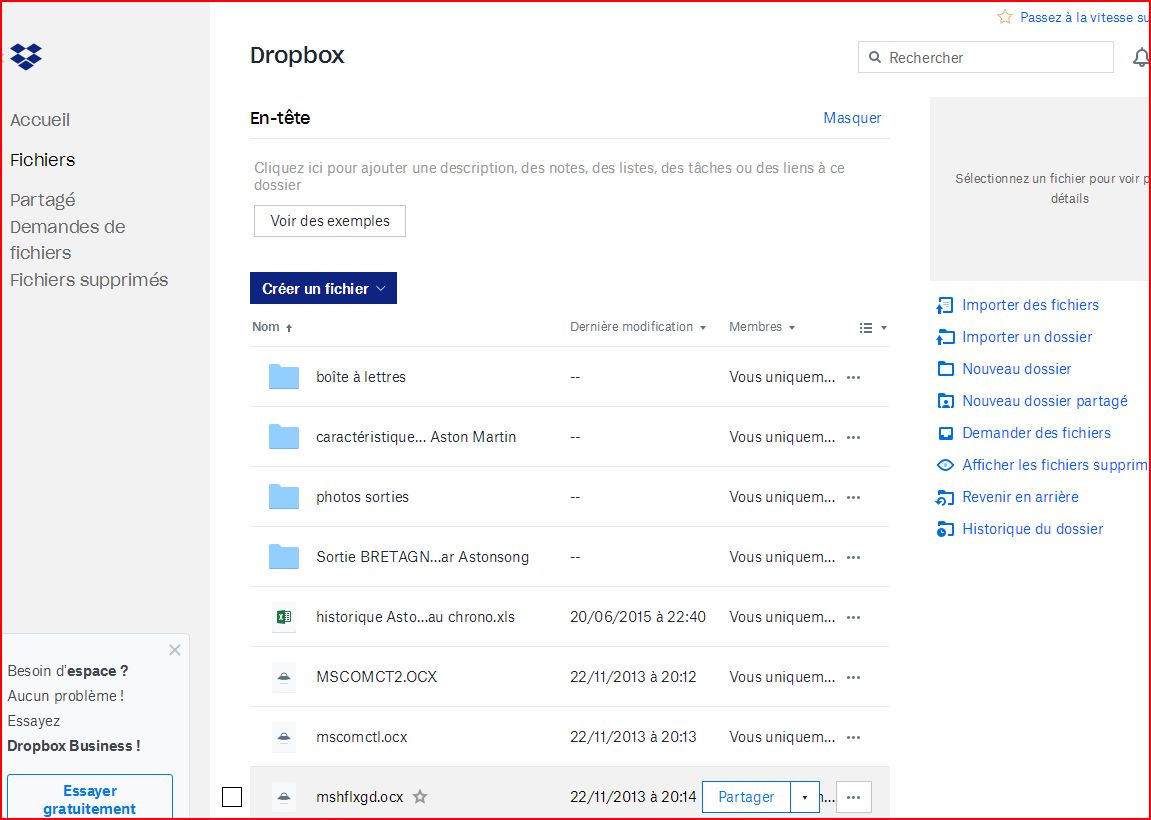The image size is (1151, 820).
Task: Open more options for mscomctl.ocx
Action: [x=853, y=738]
